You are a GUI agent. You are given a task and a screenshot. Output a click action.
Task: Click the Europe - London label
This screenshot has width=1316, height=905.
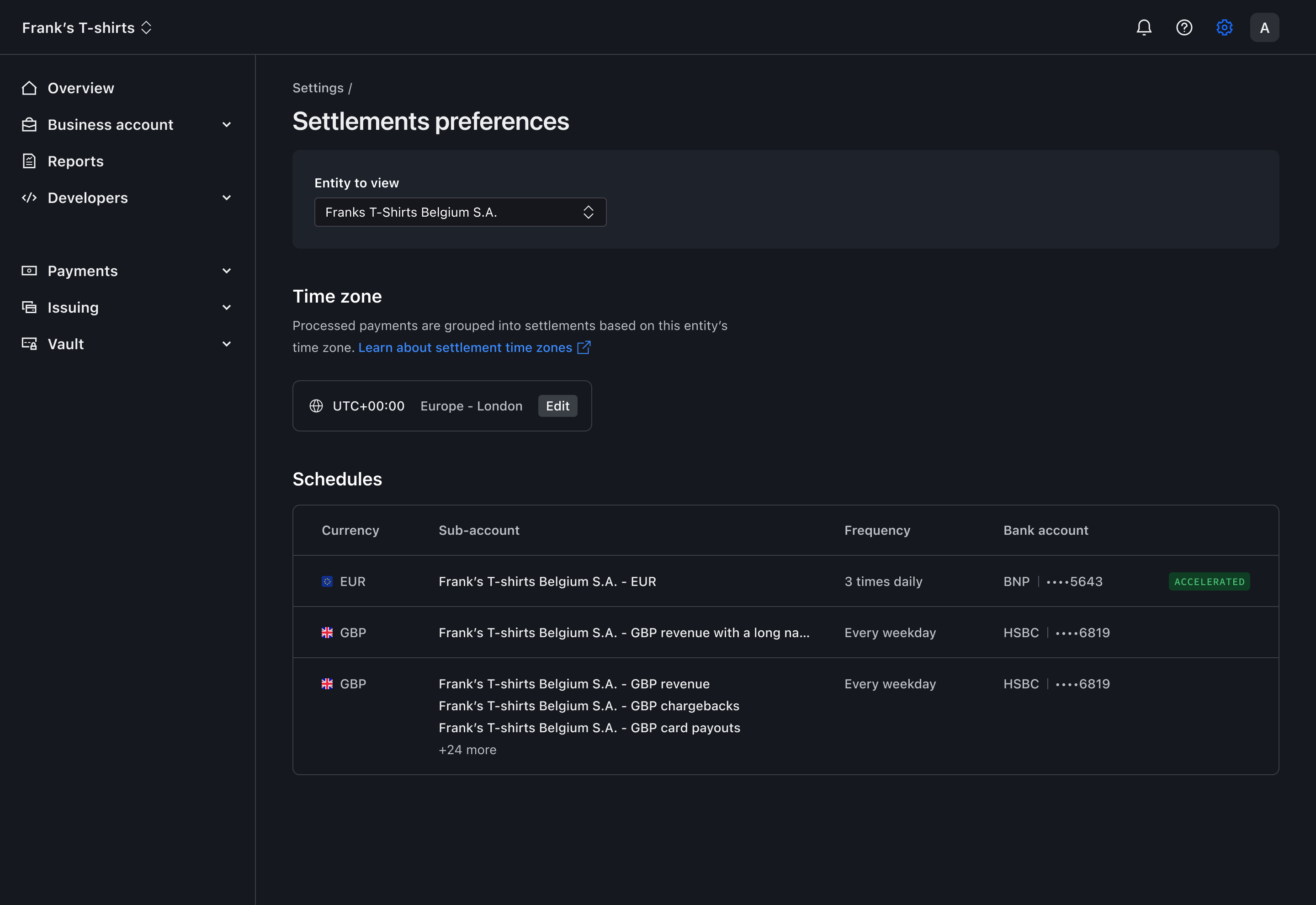tap(472, 406)
